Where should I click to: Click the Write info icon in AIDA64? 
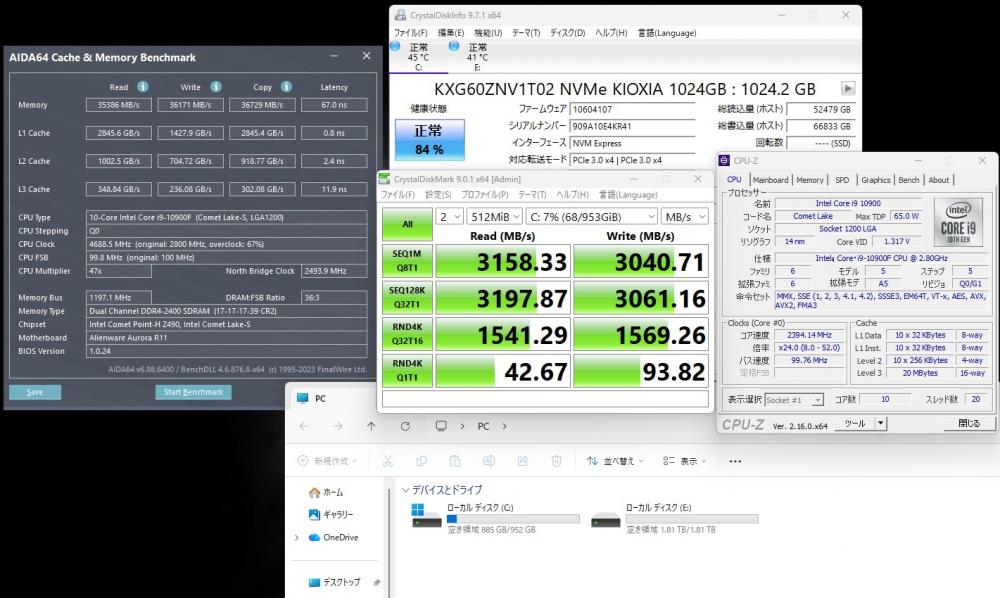(x=216, y=87)
